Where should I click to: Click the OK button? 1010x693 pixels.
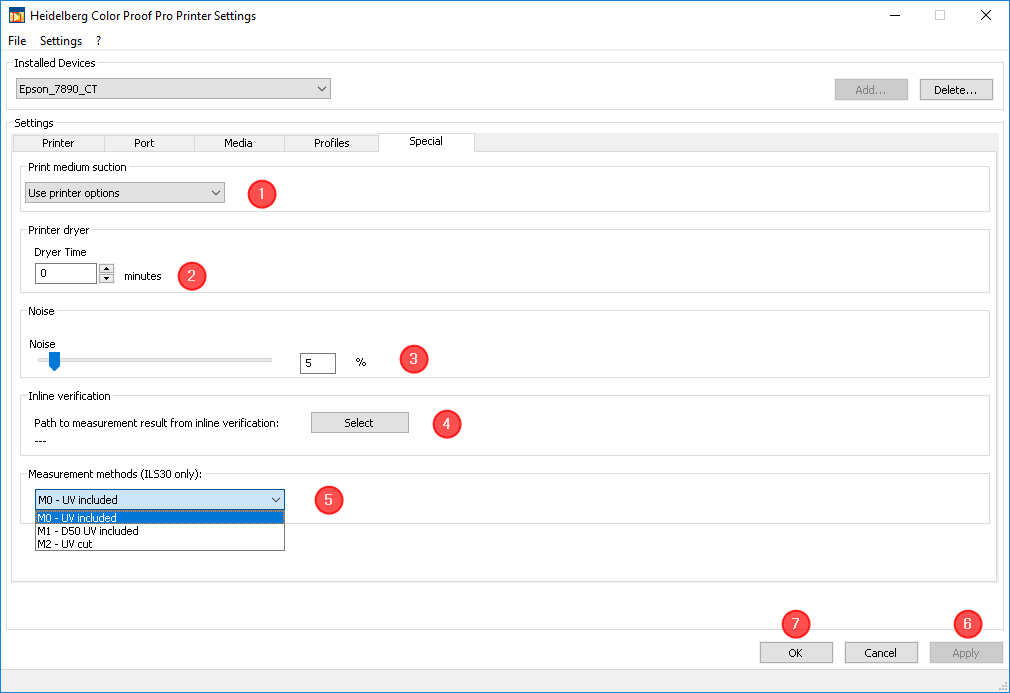(x=796, y=652)
